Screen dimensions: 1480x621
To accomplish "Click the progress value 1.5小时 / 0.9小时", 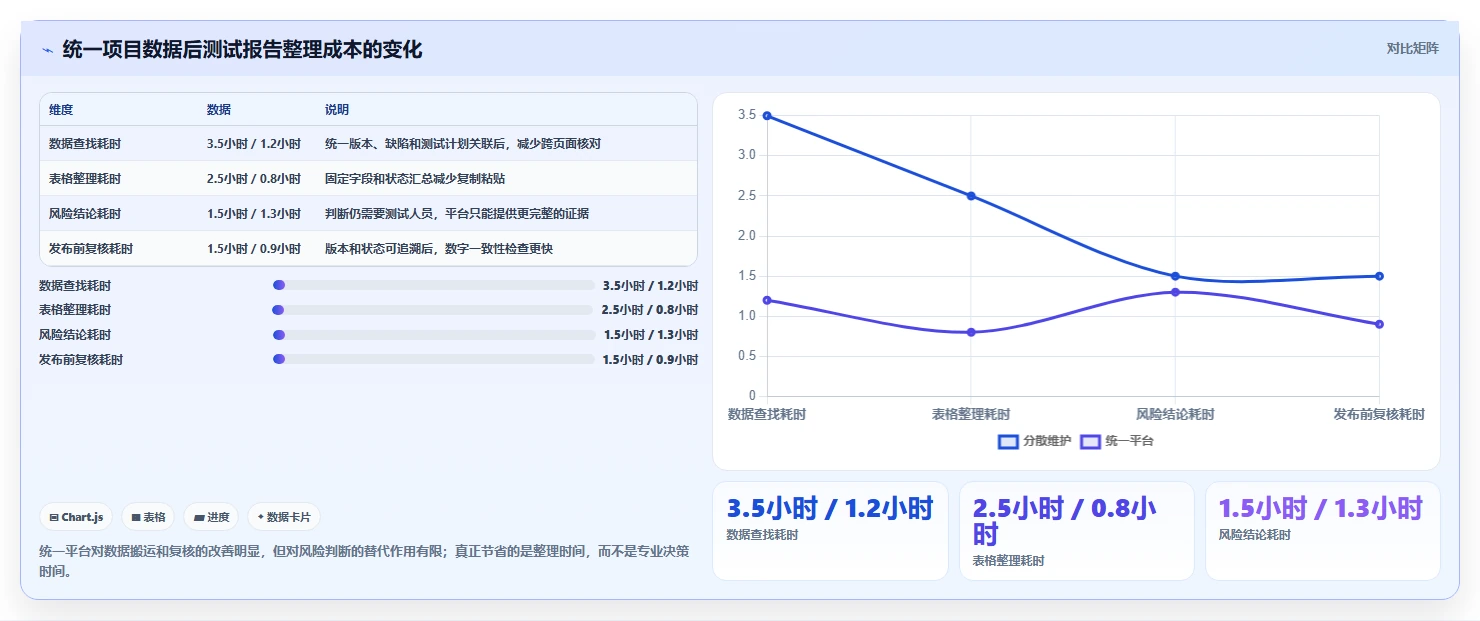I will [x=650, y=359].
